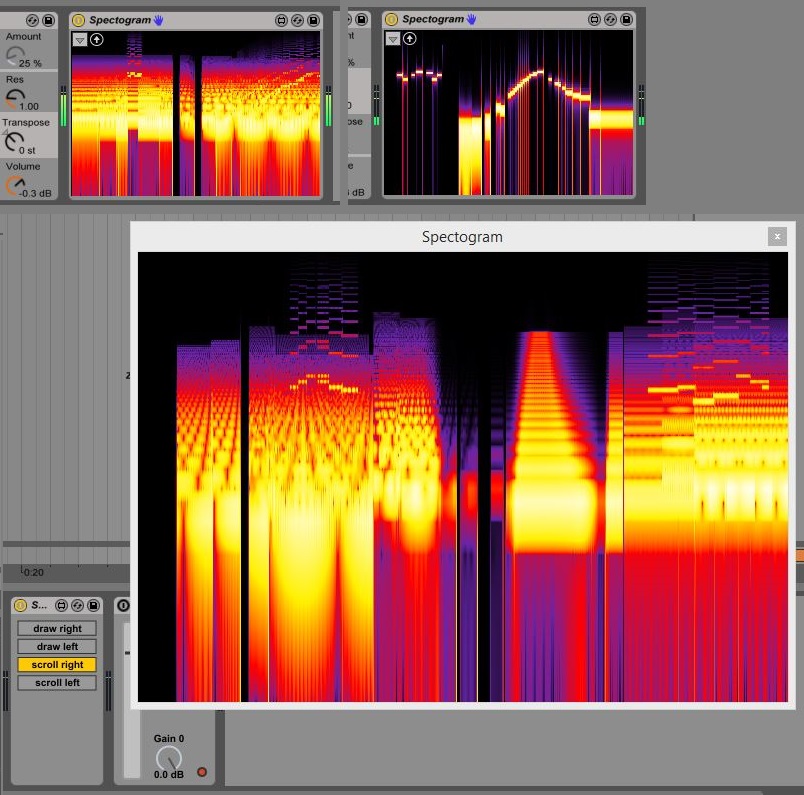
Task: Toggle the first Spectogram device activator
Action: point(79,20)
